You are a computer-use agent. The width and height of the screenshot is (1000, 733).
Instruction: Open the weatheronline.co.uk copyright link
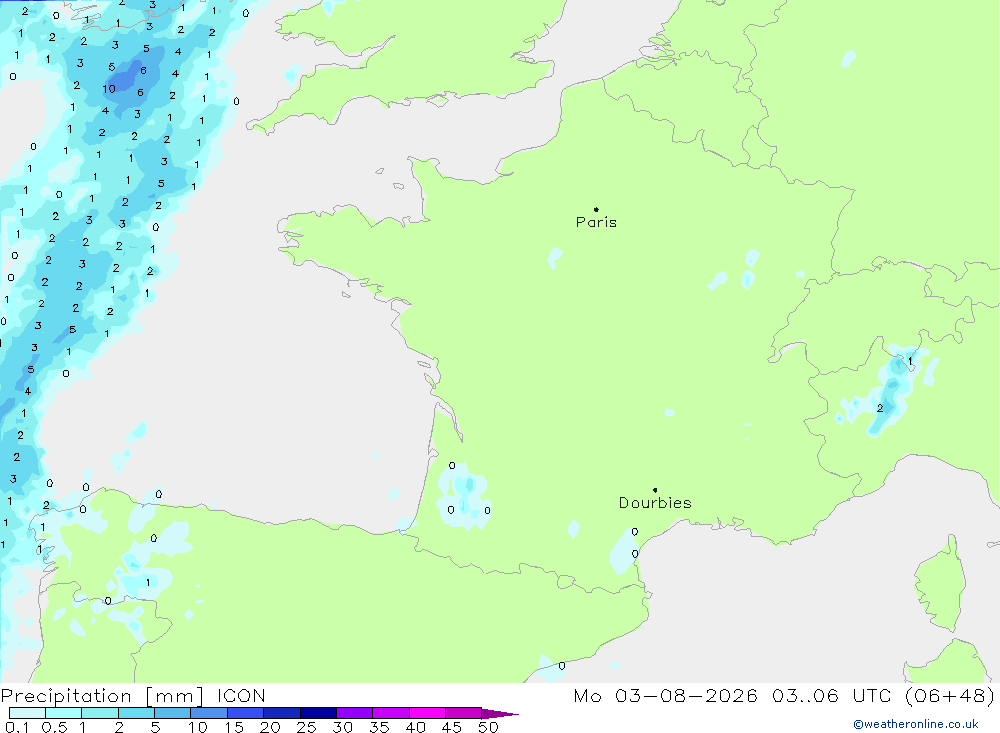click(x=916, y=724)
